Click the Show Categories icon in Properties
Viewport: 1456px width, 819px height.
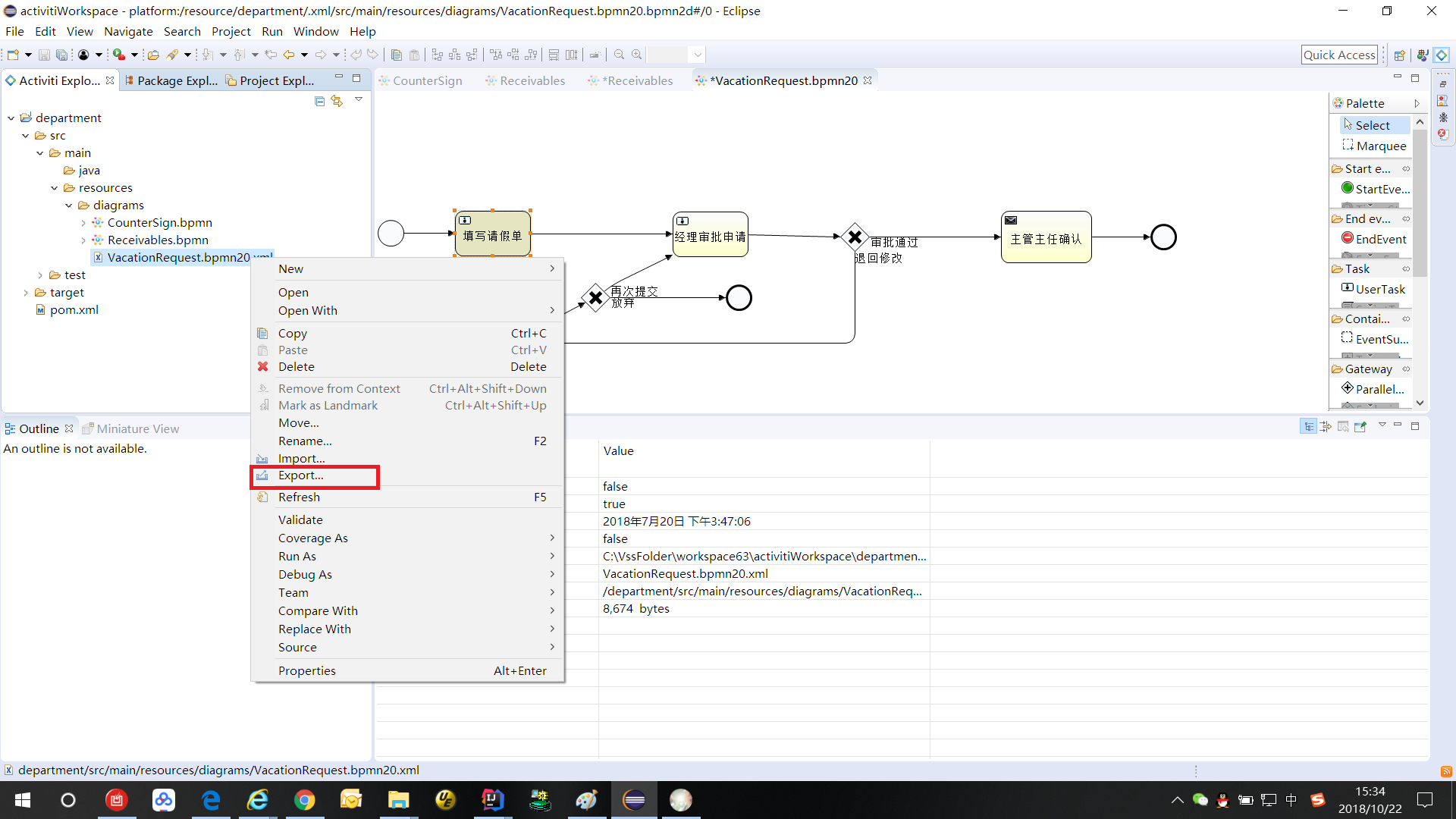[x=1309, y=427]
